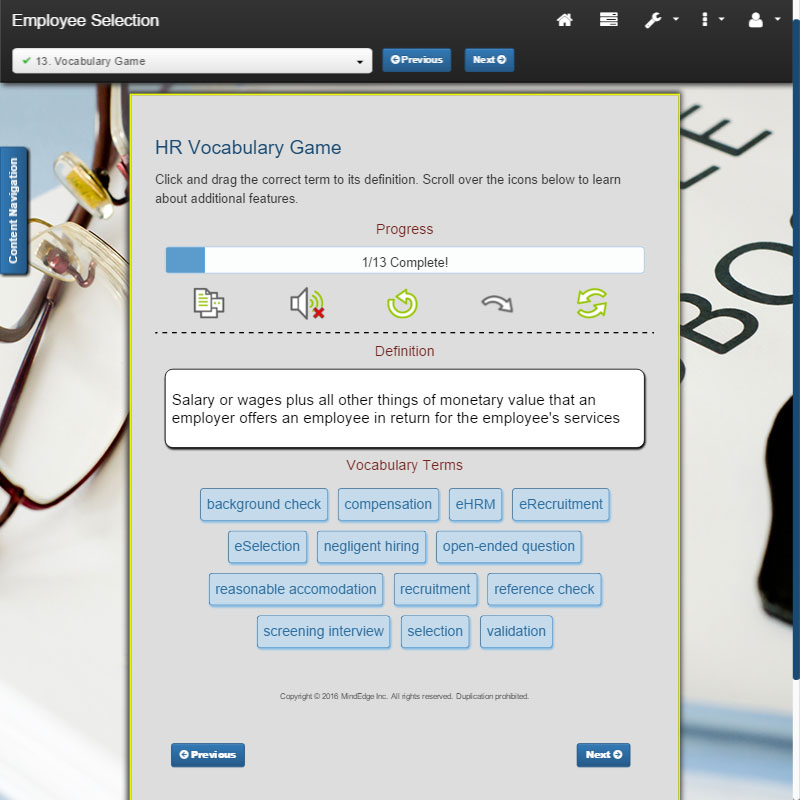This screenshot has height=800, width=800.
Task: Click the home icon in top bar
Action: tap(565, 20)
